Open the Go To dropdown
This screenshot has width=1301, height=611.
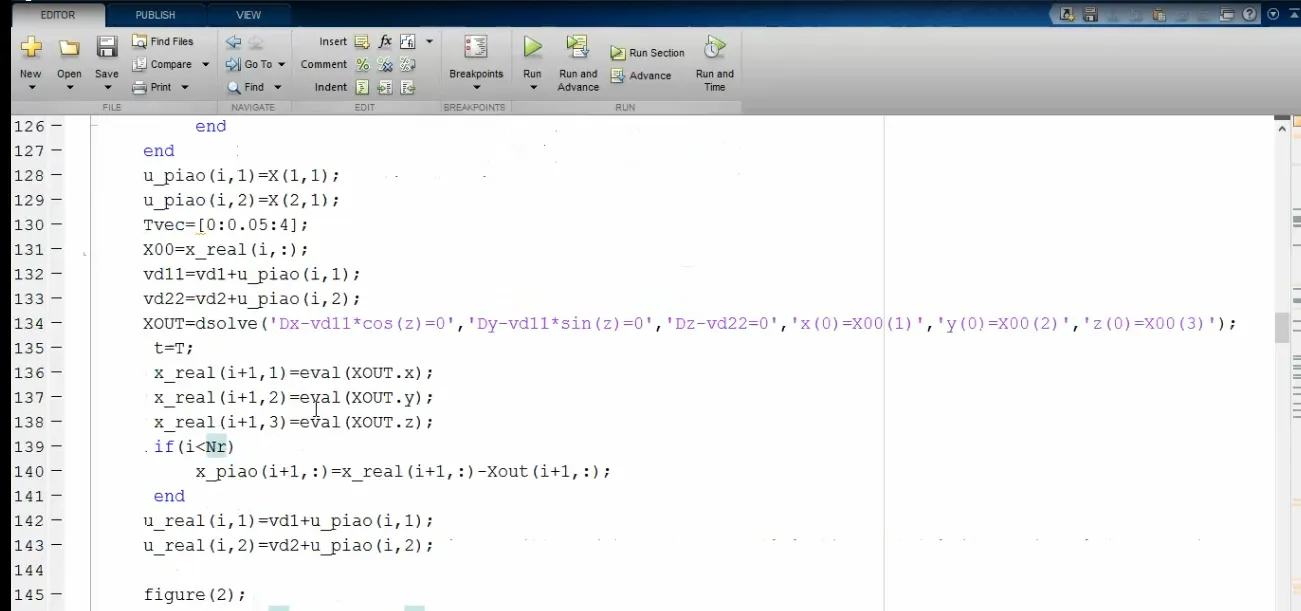click(281, 65)
